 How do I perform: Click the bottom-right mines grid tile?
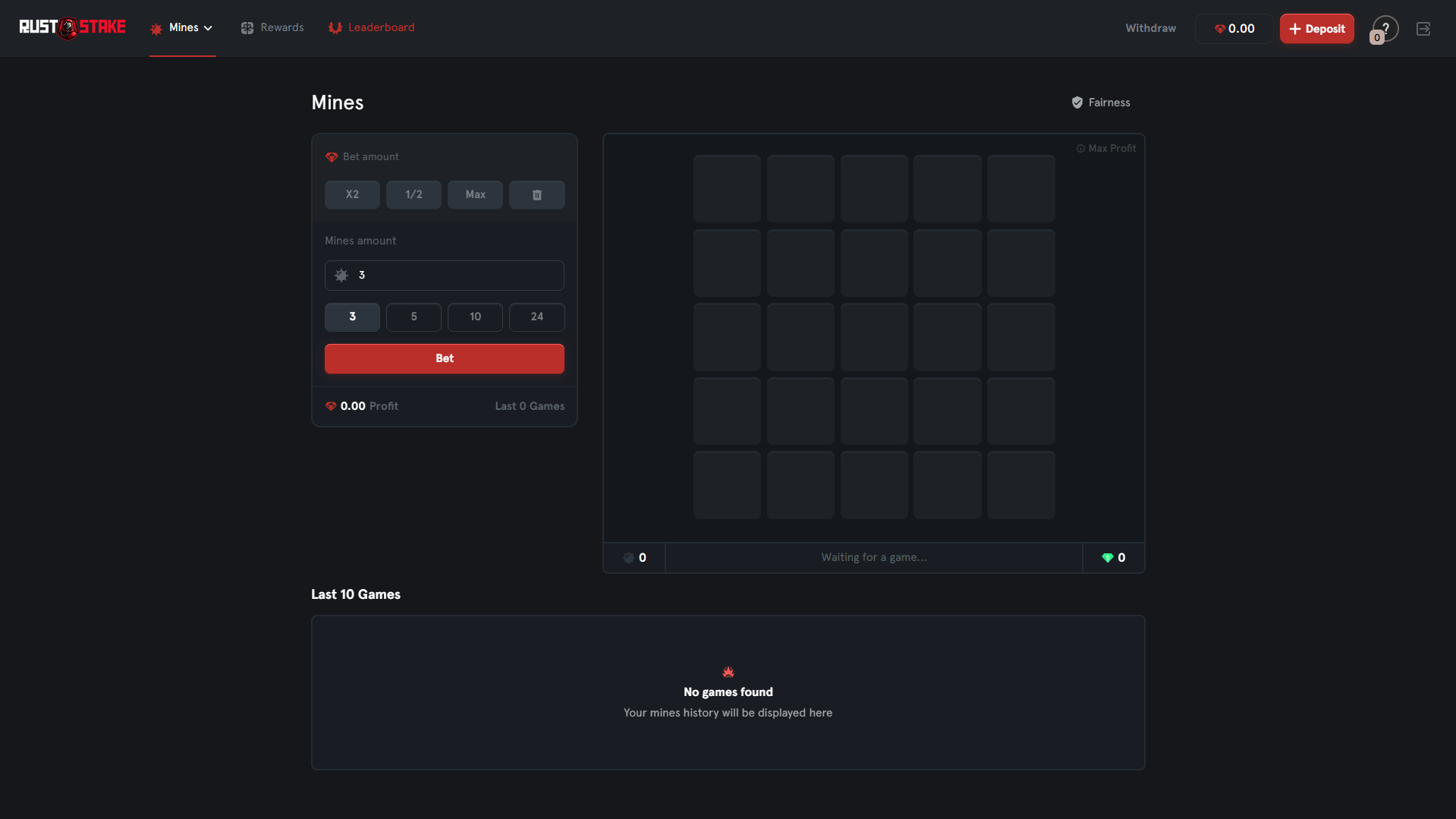pos(1020,485)
